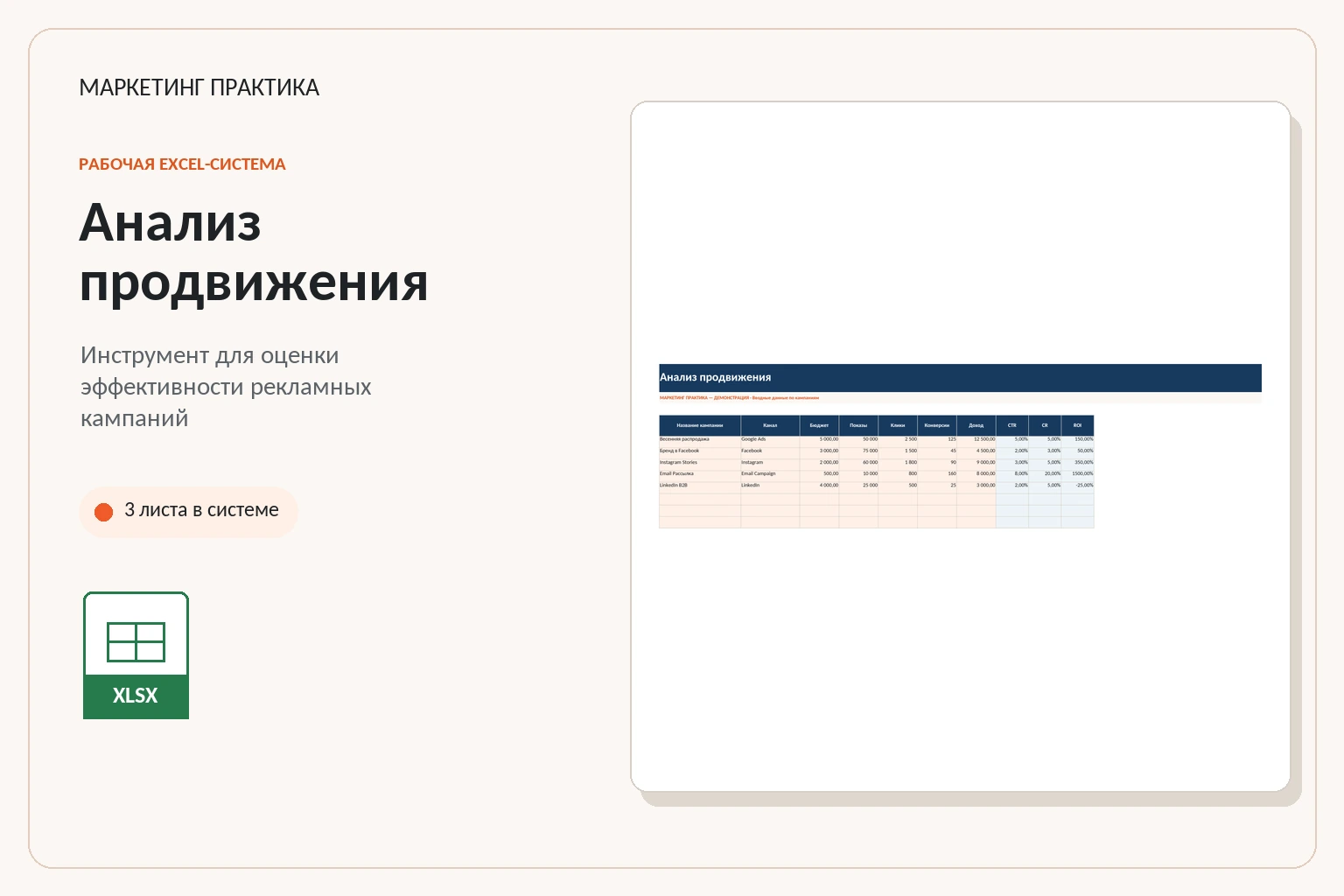Click the 'МАРКЕТИНГ ПРАКТИКА' brand heading

(199, 87)
